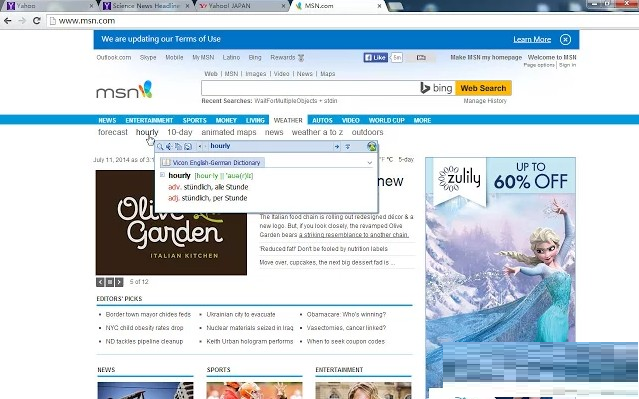Open the ENTERTAINMENT navigation menu
The height and width of the screenshot is (399, 639).
point(149,120)
